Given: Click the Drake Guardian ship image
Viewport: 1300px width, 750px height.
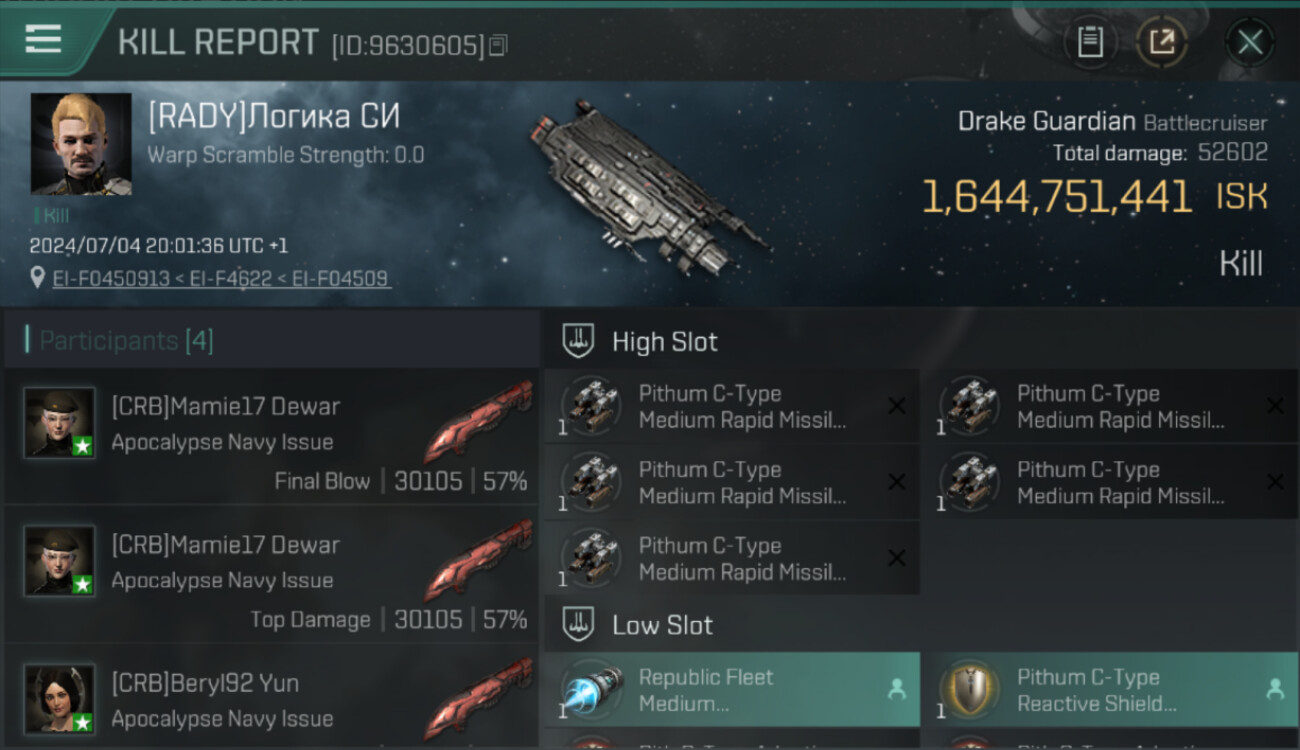Looking at the screenshot, I should click(648, 188).
